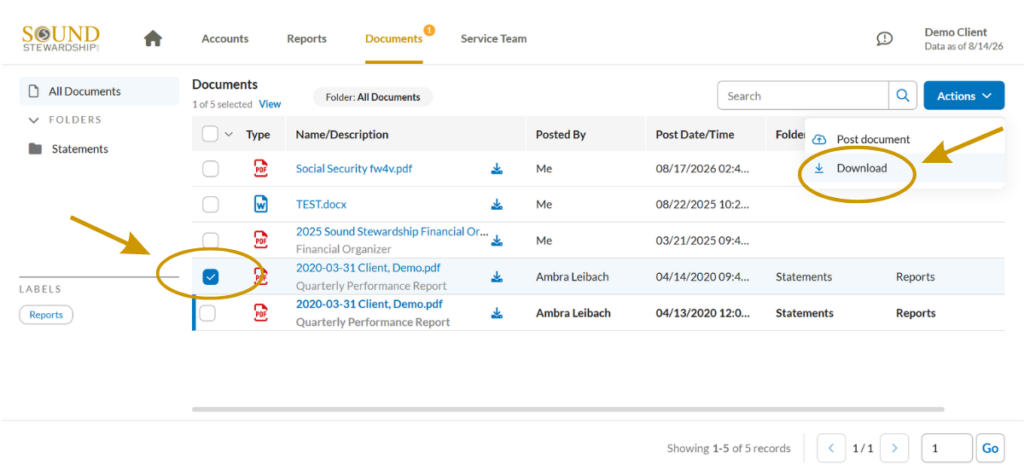Check the TEST.docx row checkbox
Viewport: 1024px width, 476px height.
point(210,204)
